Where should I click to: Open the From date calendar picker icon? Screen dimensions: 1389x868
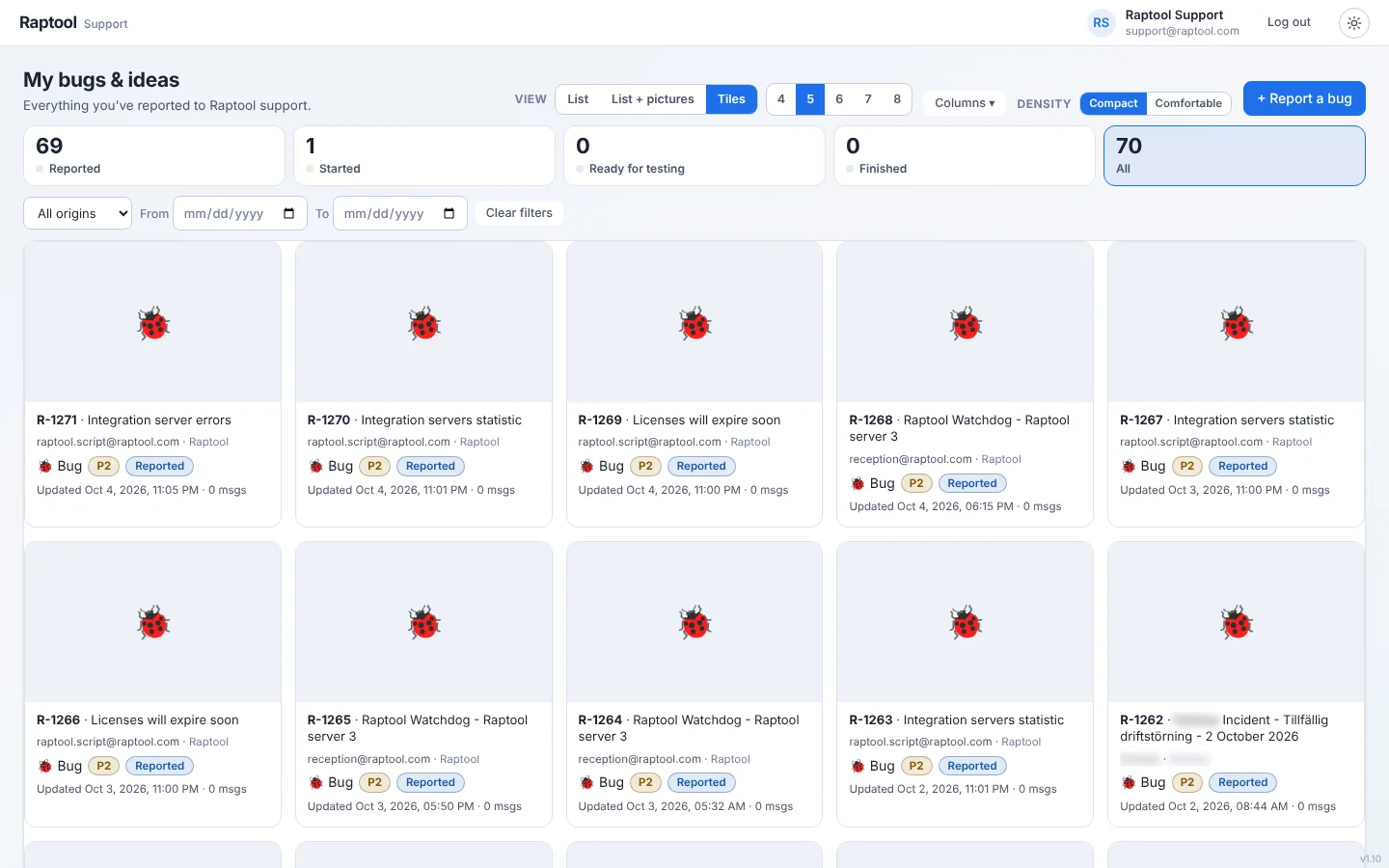288,213
